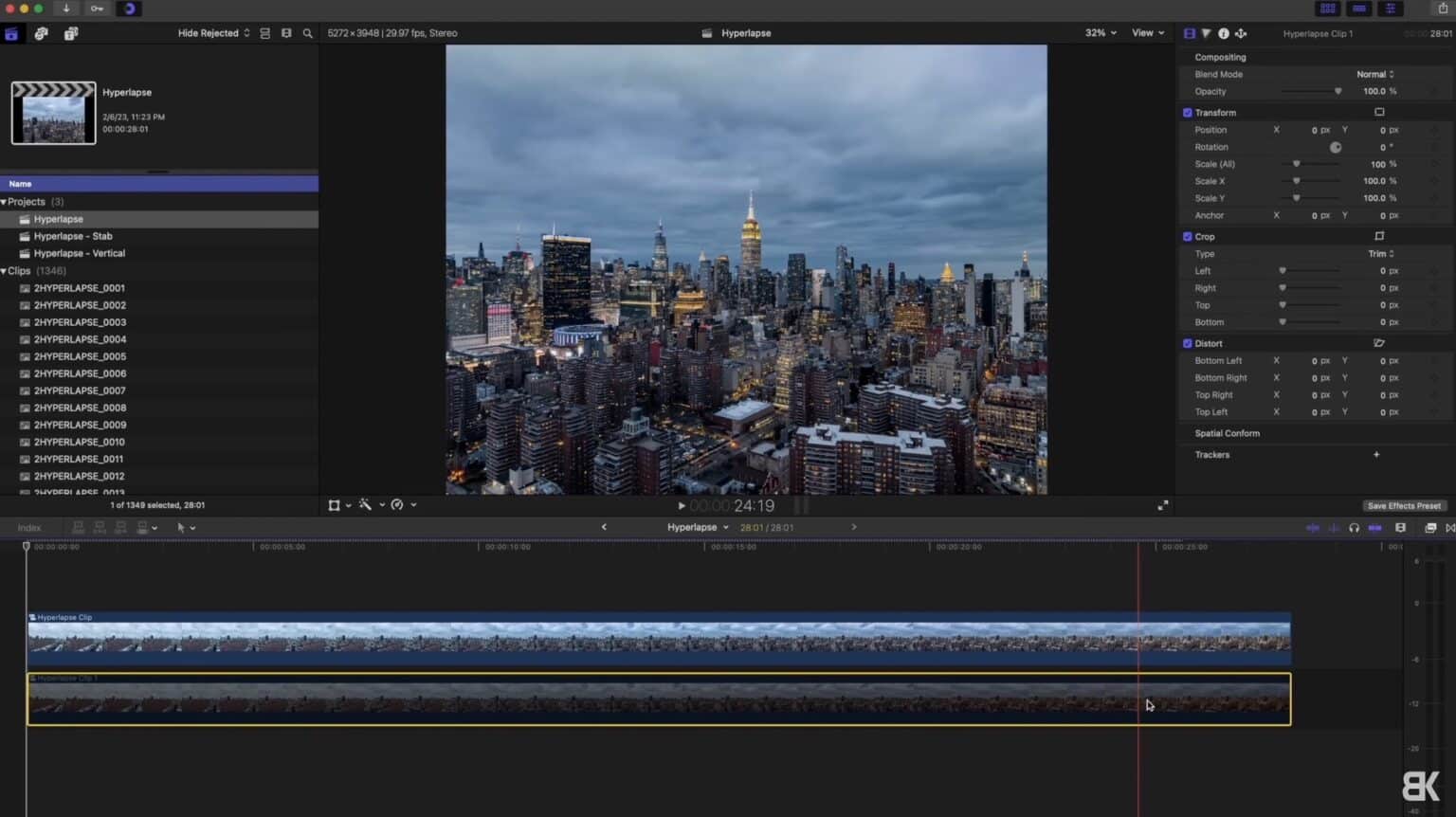Open the Hide Rejected filter dropdown
The image size is (1456, 817).
pos(210,32)
